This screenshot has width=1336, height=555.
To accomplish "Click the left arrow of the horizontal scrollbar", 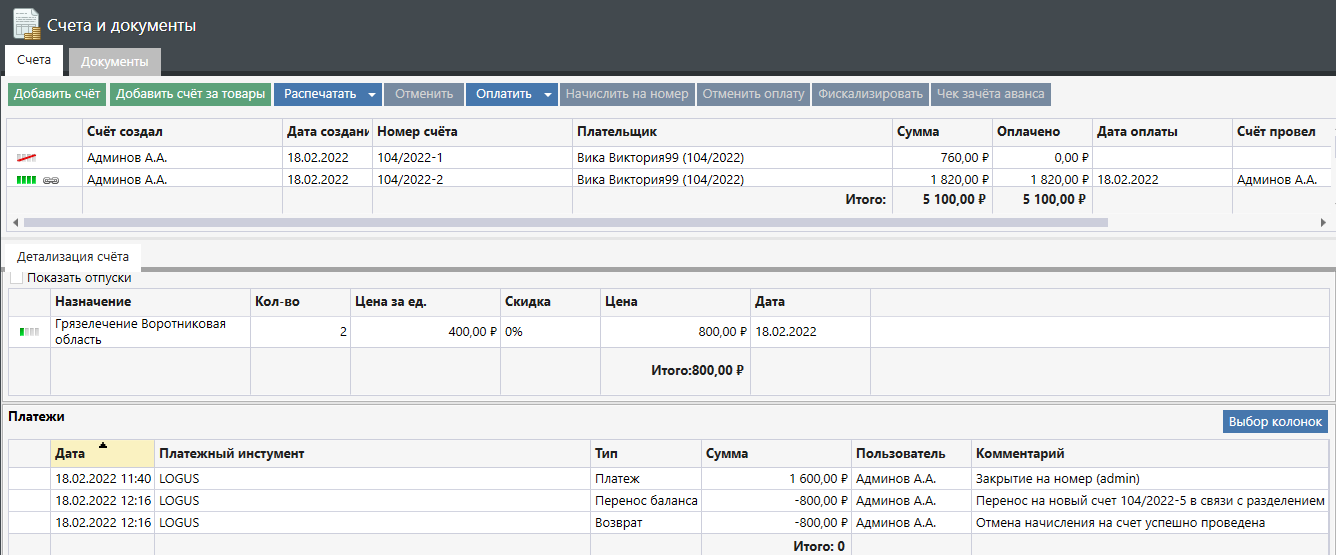I will coord(14,222).
